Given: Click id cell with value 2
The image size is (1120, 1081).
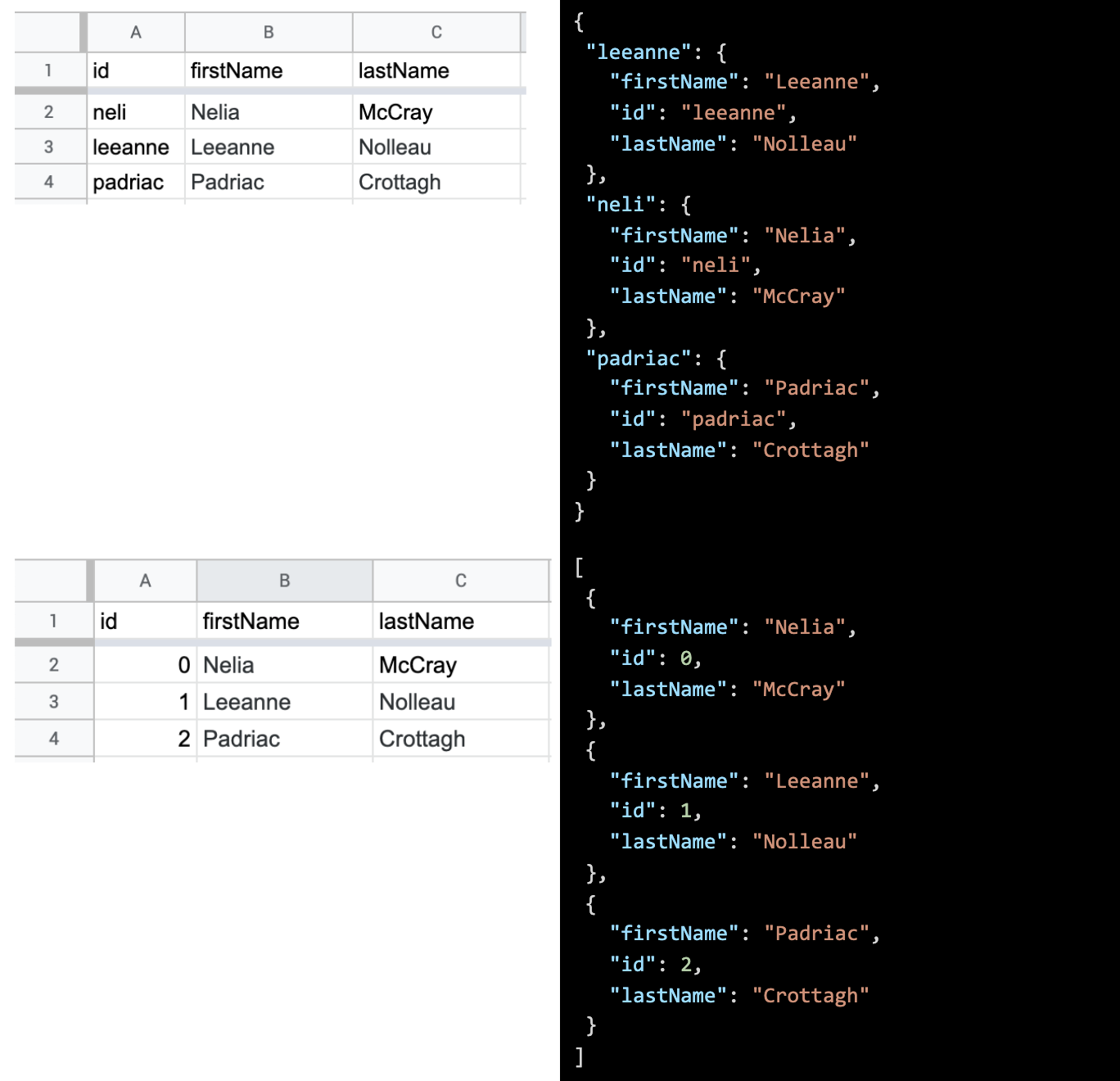Looking at the screenshot, I should point(145,739).
